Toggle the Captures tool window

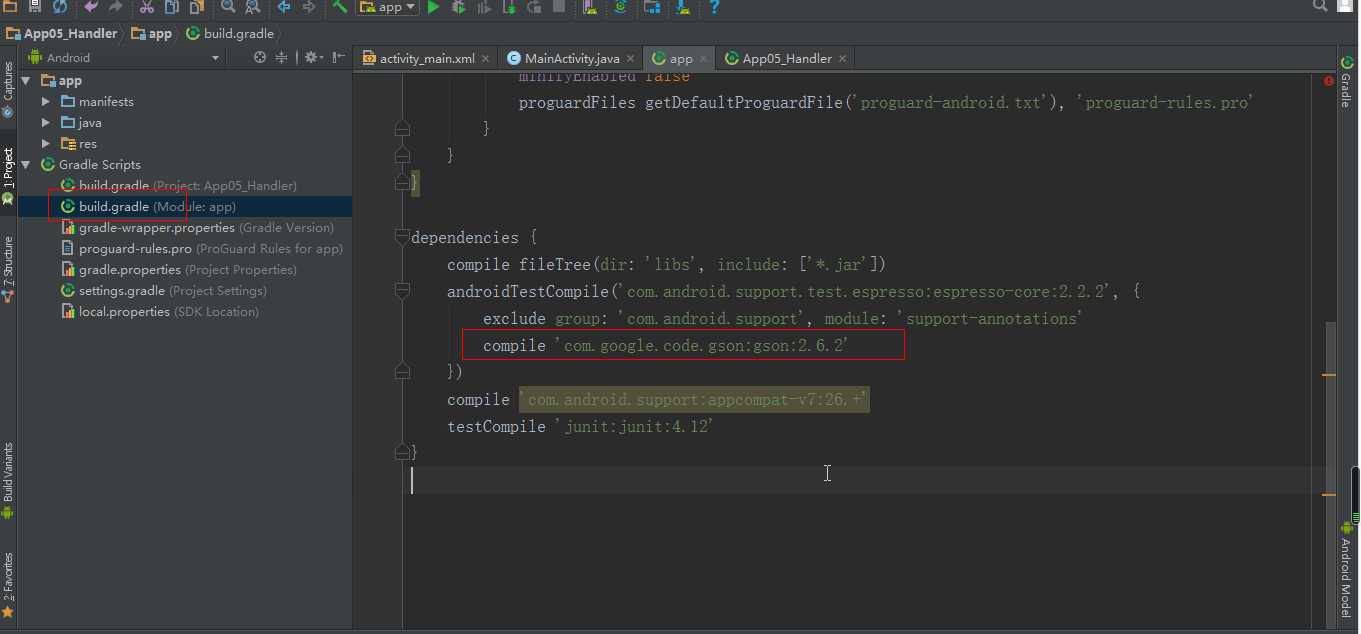click(x=8, y=88)
